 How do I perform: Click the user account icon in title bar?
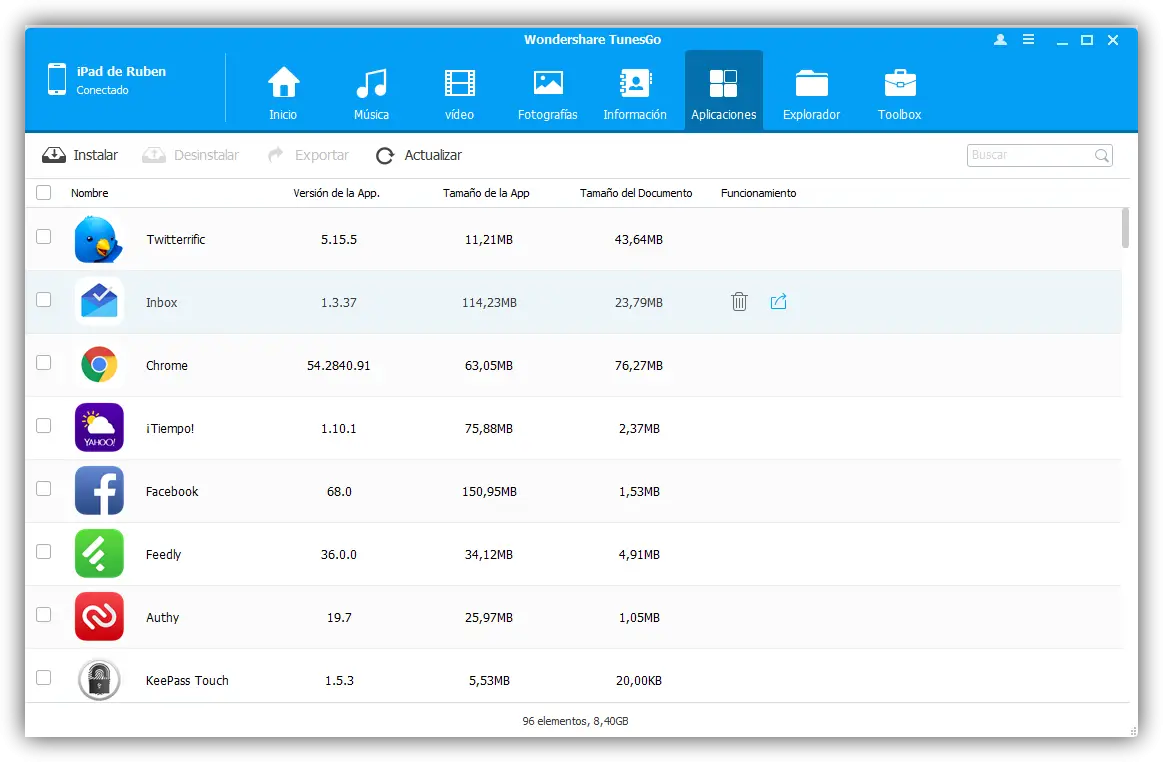1001,39
